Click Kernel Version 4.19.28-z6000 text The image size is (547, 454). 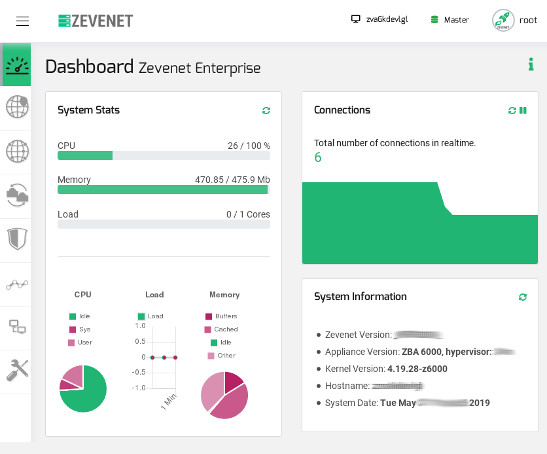[386, 369]
